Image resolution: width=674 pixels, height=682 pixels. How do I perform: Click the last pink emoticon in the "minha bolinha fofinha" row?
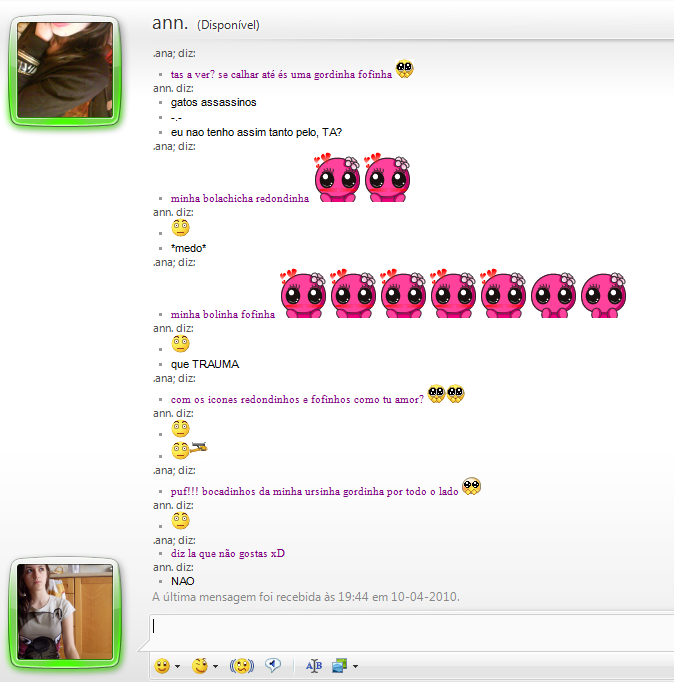coord(603,294)
